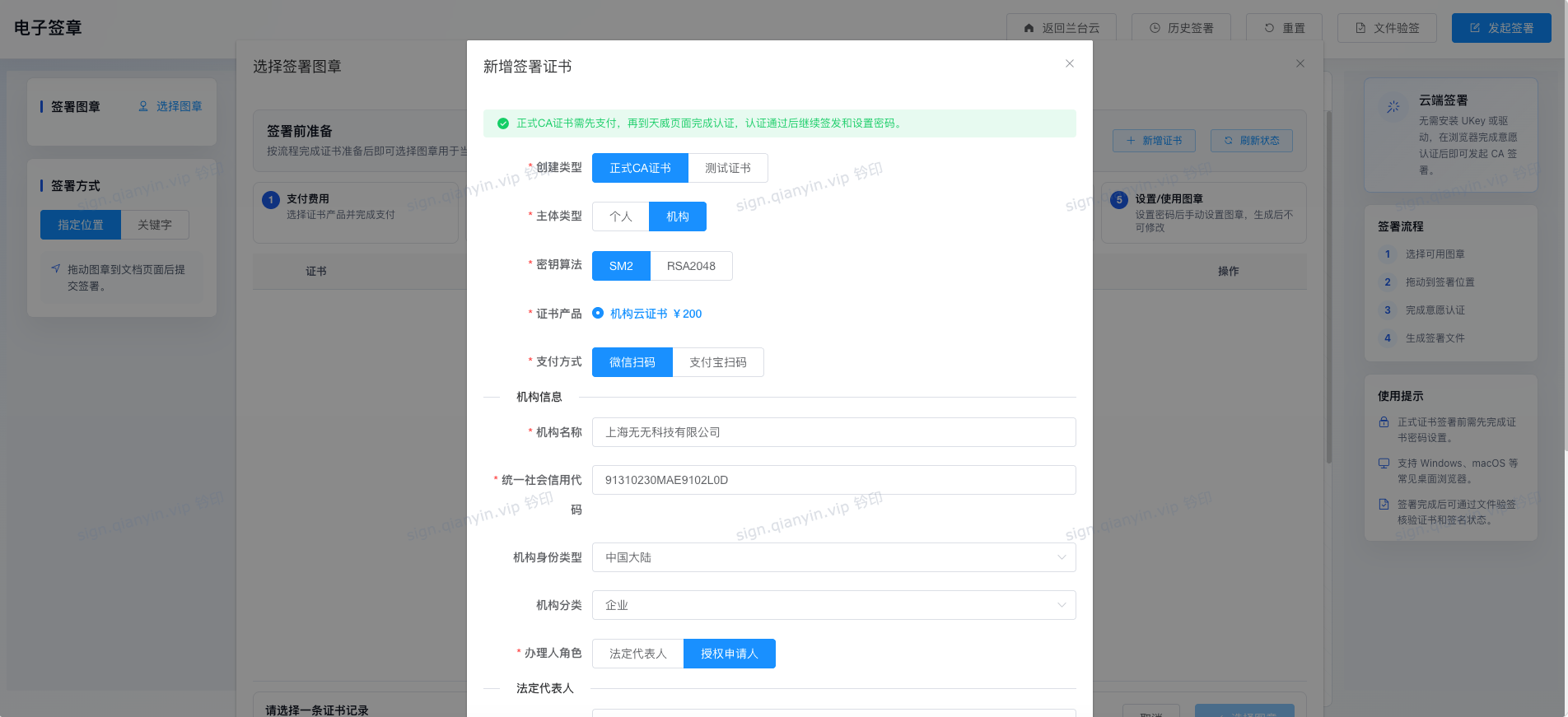The width and height of the screenshot is (1568, 717).
Task: Click the 云端签署 sparkle icon
Action: (1393, 107)
